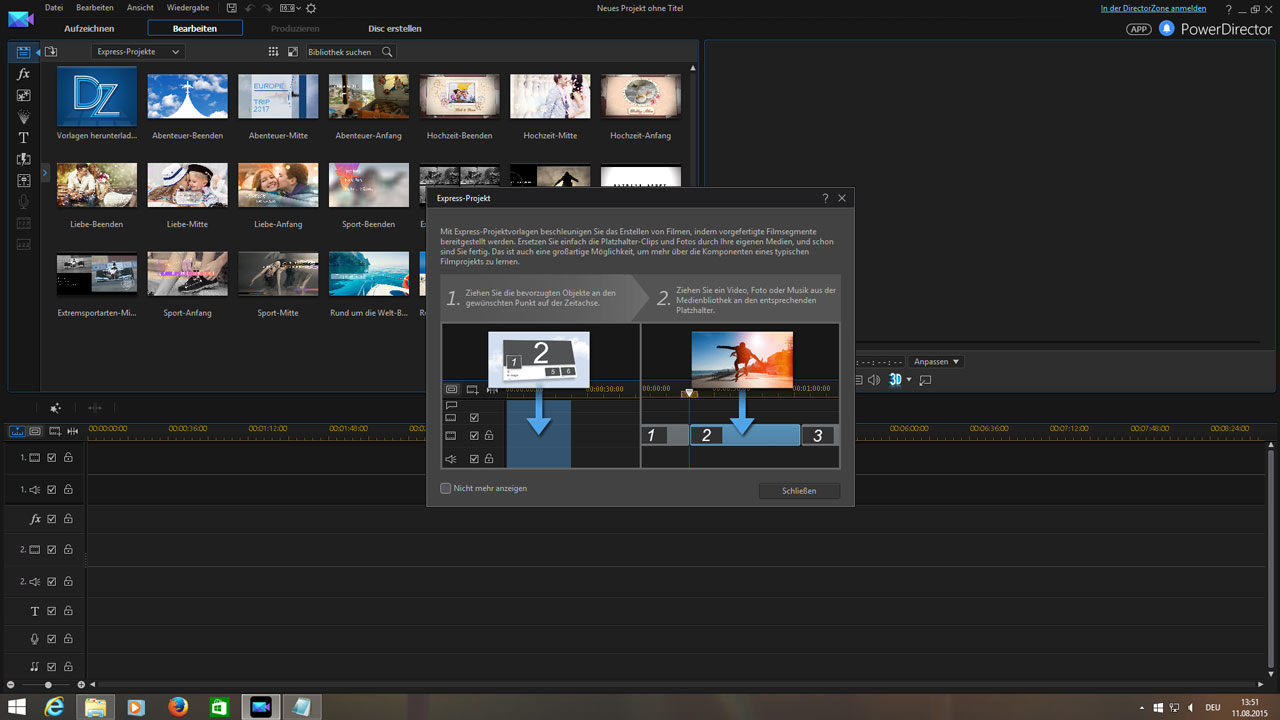
Task: Click the library search magnifier icon
Action: [x=387, y=52]
